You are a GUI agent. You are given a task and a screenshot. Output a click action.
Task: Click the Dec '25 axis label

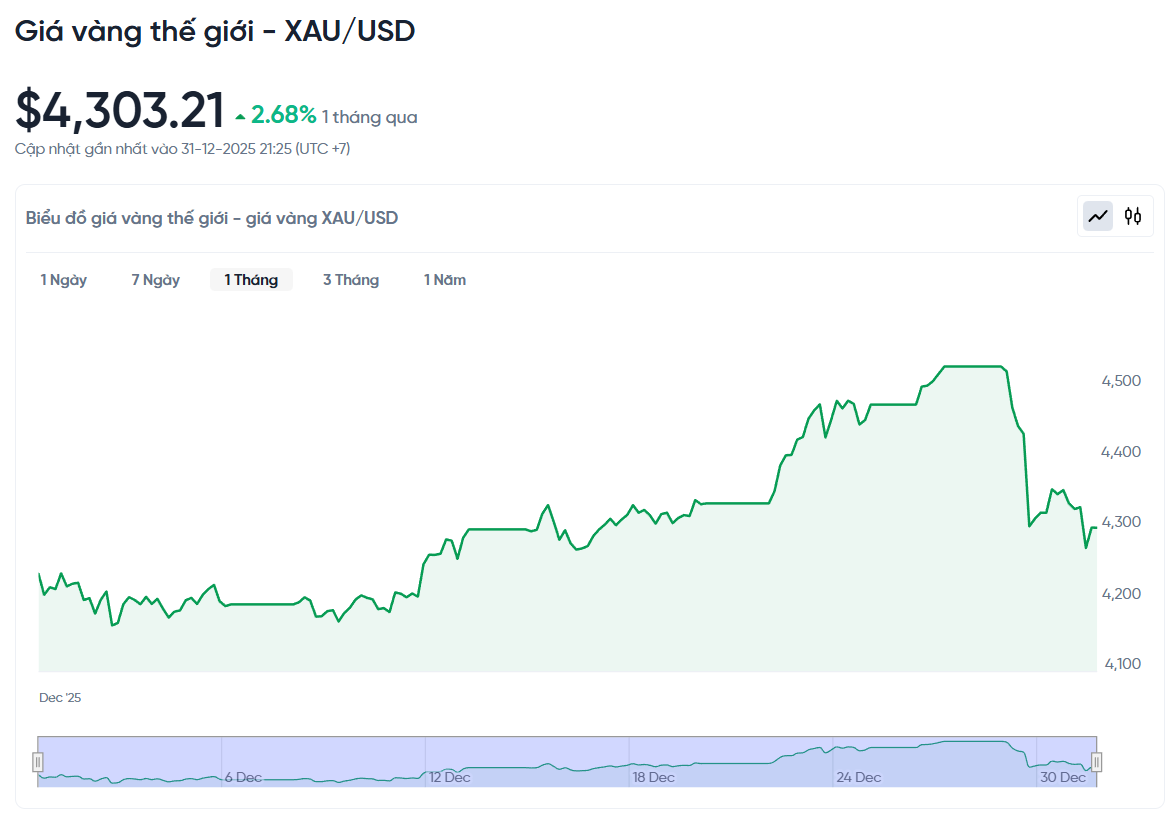60,697
